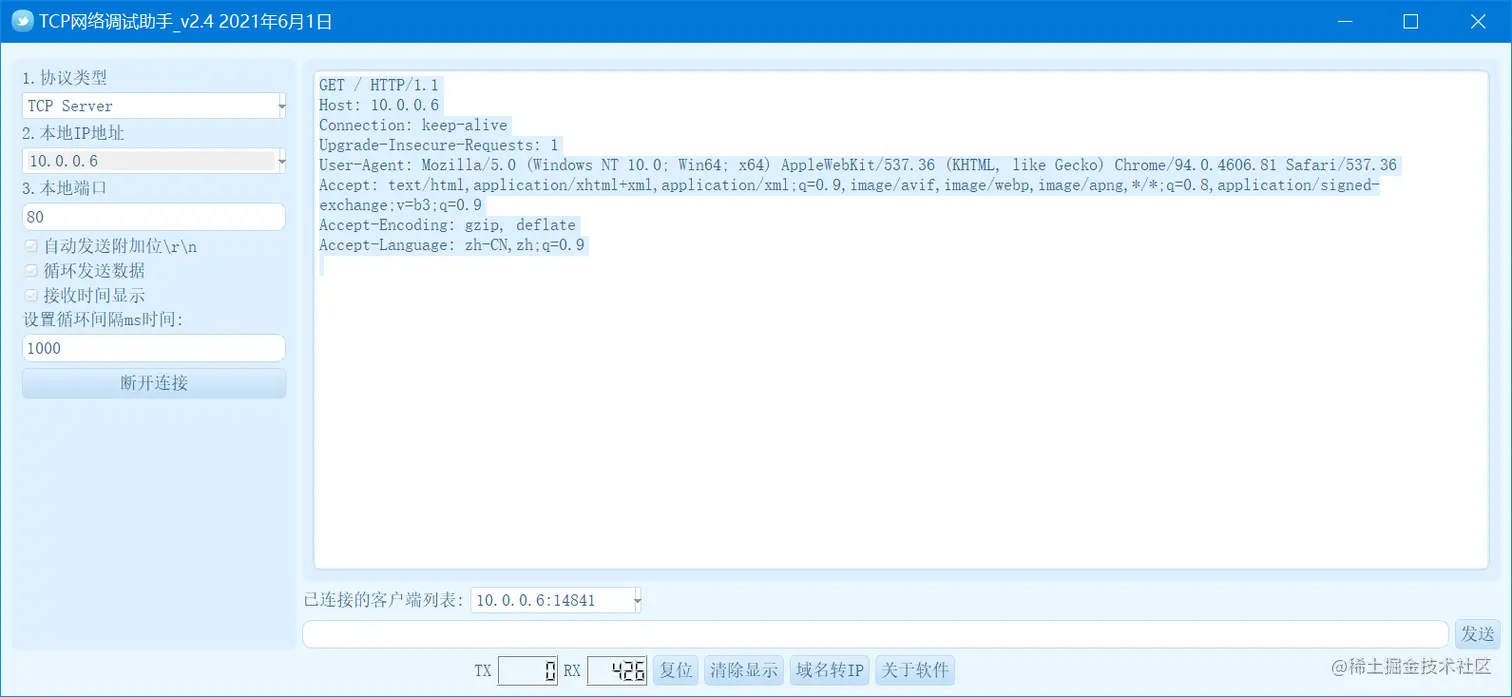Click the 'Connection: keep-alive' line
The image size is (1512, 697).
point(414,125)
